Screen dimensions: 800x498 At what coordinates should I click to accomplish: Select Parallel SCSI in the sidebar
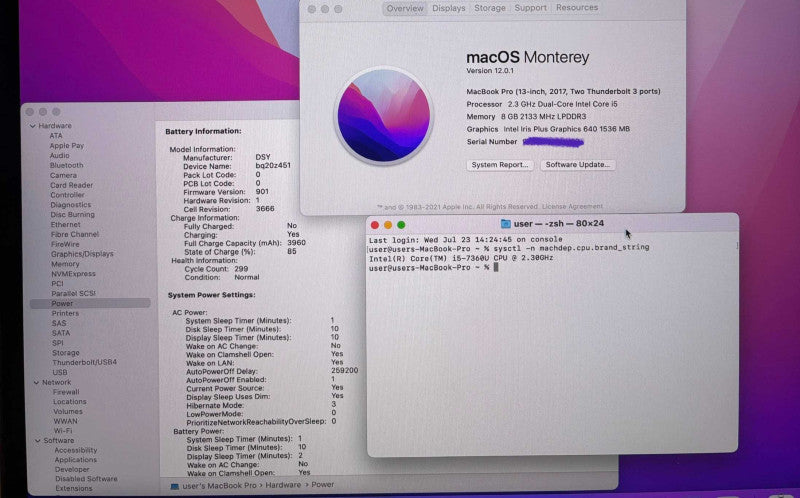pos(73,294)
